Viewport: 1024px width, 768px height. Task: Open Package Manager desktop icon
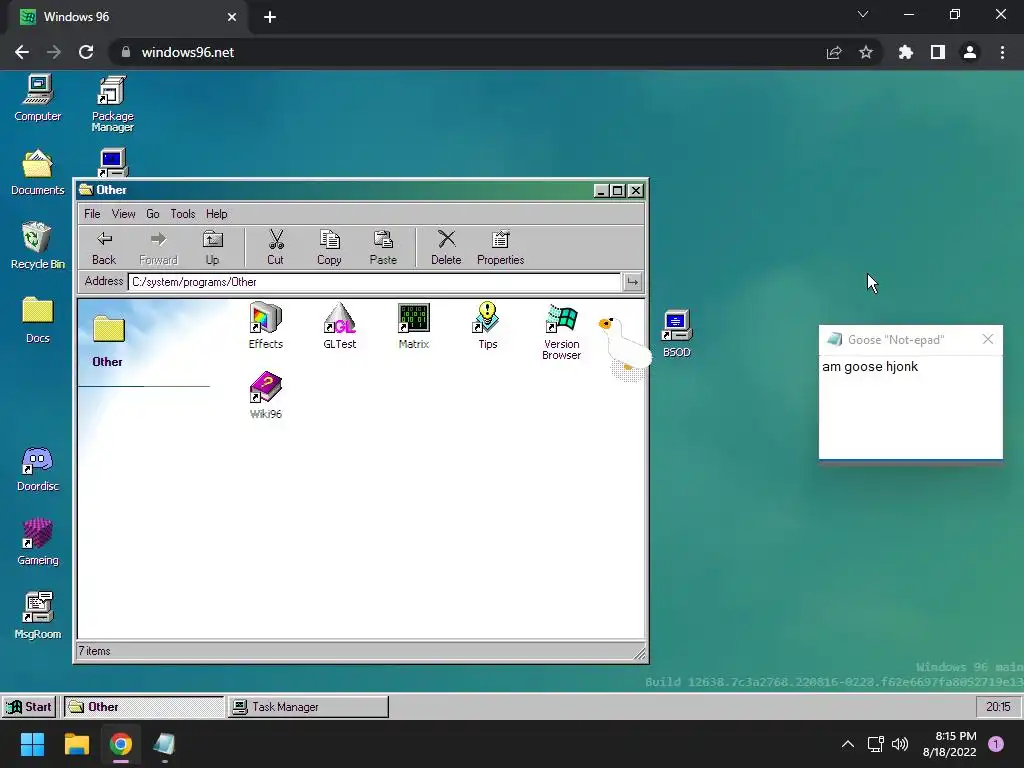pyautogui.click(x=112, y=104)
